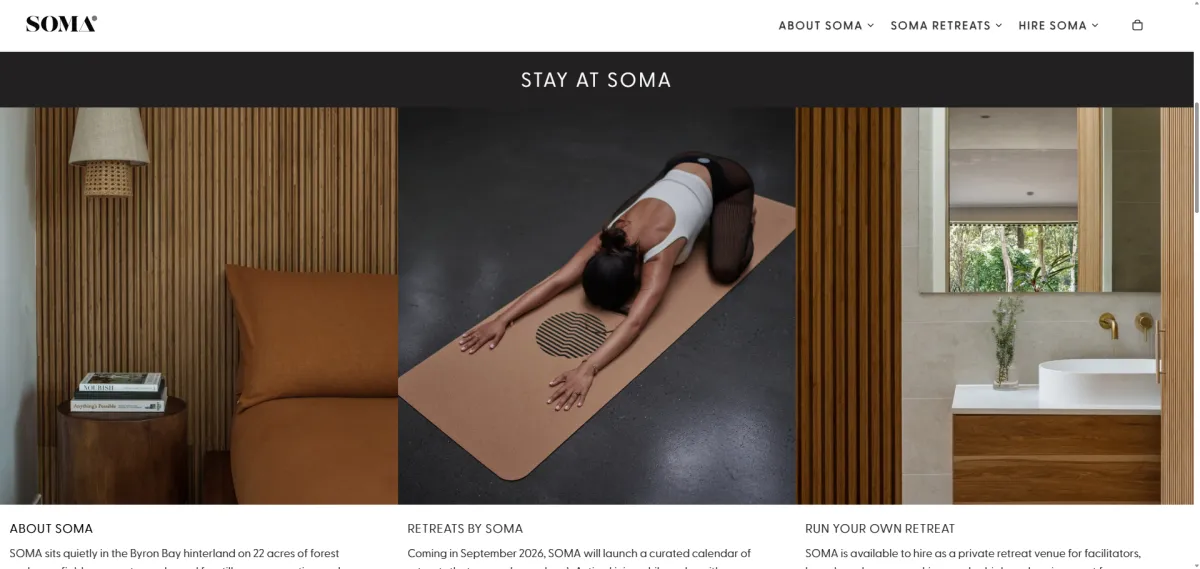The width and height of the screenshot is (1200, 569).
Task: Click the SOMA logo
Action: point(61,24)
